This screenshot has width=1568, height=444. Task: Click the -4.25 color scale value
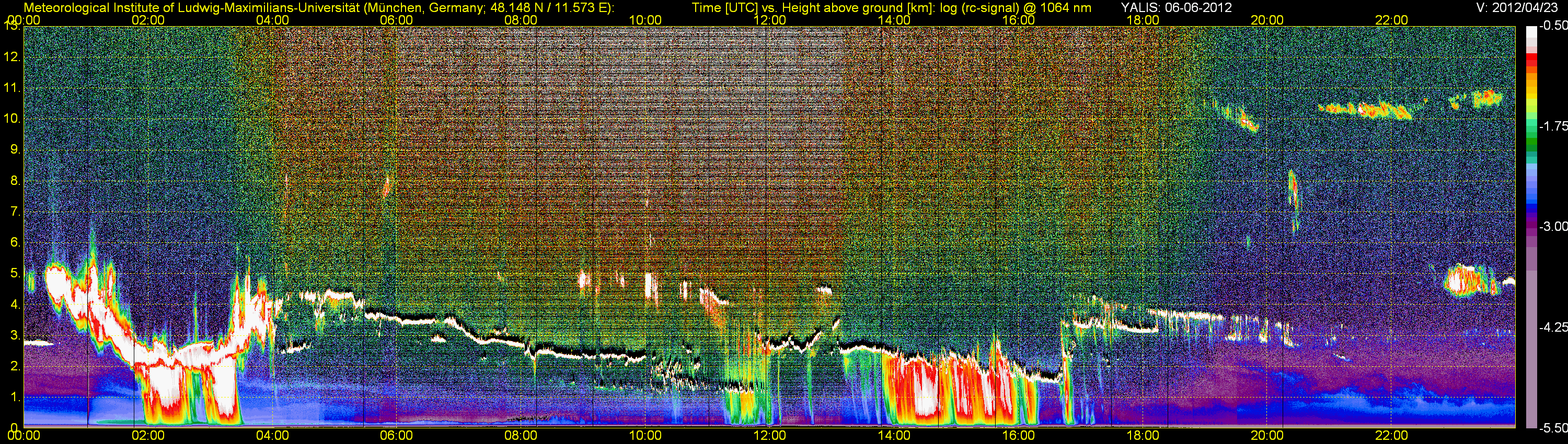1553,327
